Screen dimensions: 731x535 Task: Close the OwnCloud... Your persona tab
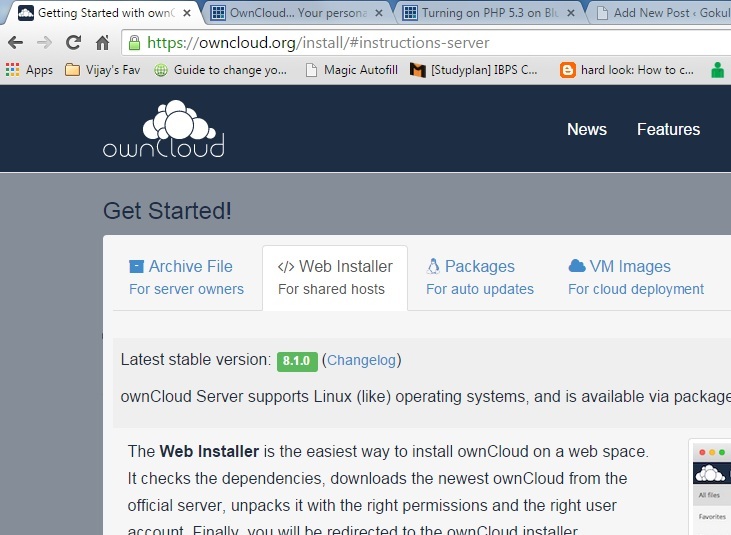pos(379,13)
